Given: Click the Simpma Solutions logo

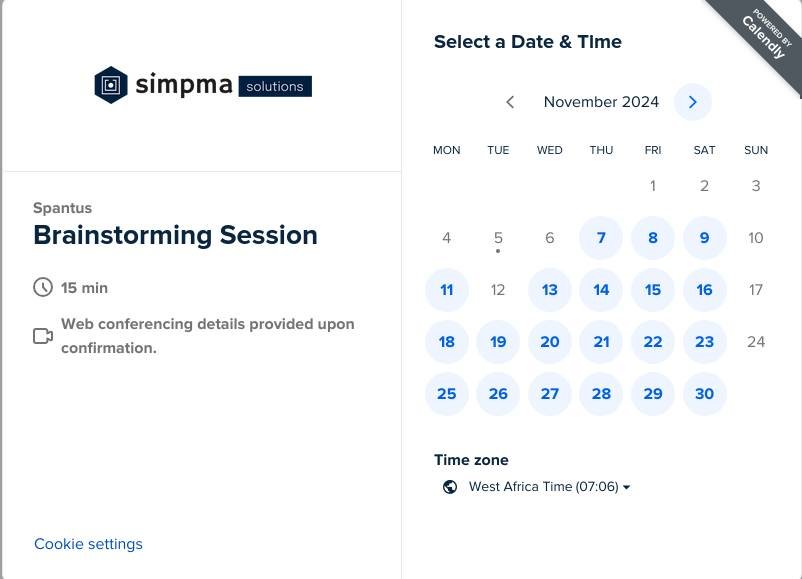Looking at the screenshot, I should point(203,86).
